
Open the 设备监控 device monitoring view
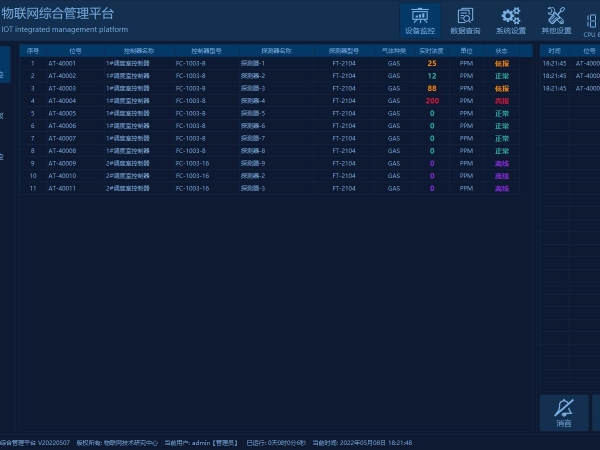[x=420, y=20]
